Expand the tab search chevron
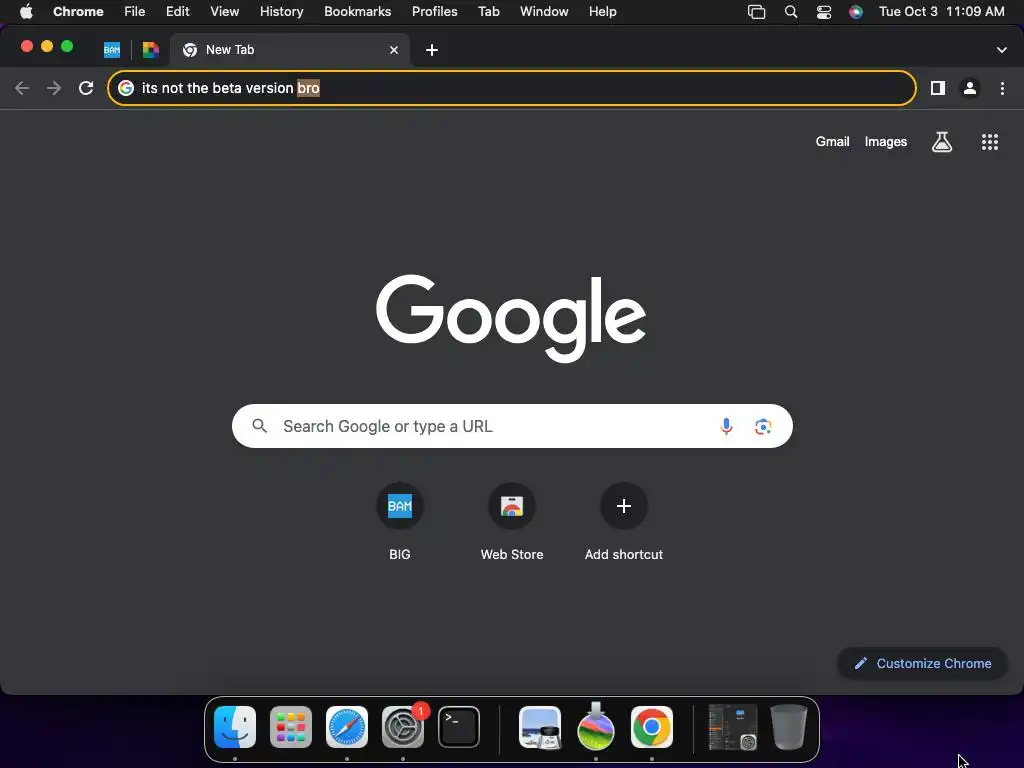The height and width of the screenshot is (768, 1024). tap(1002, 50)
